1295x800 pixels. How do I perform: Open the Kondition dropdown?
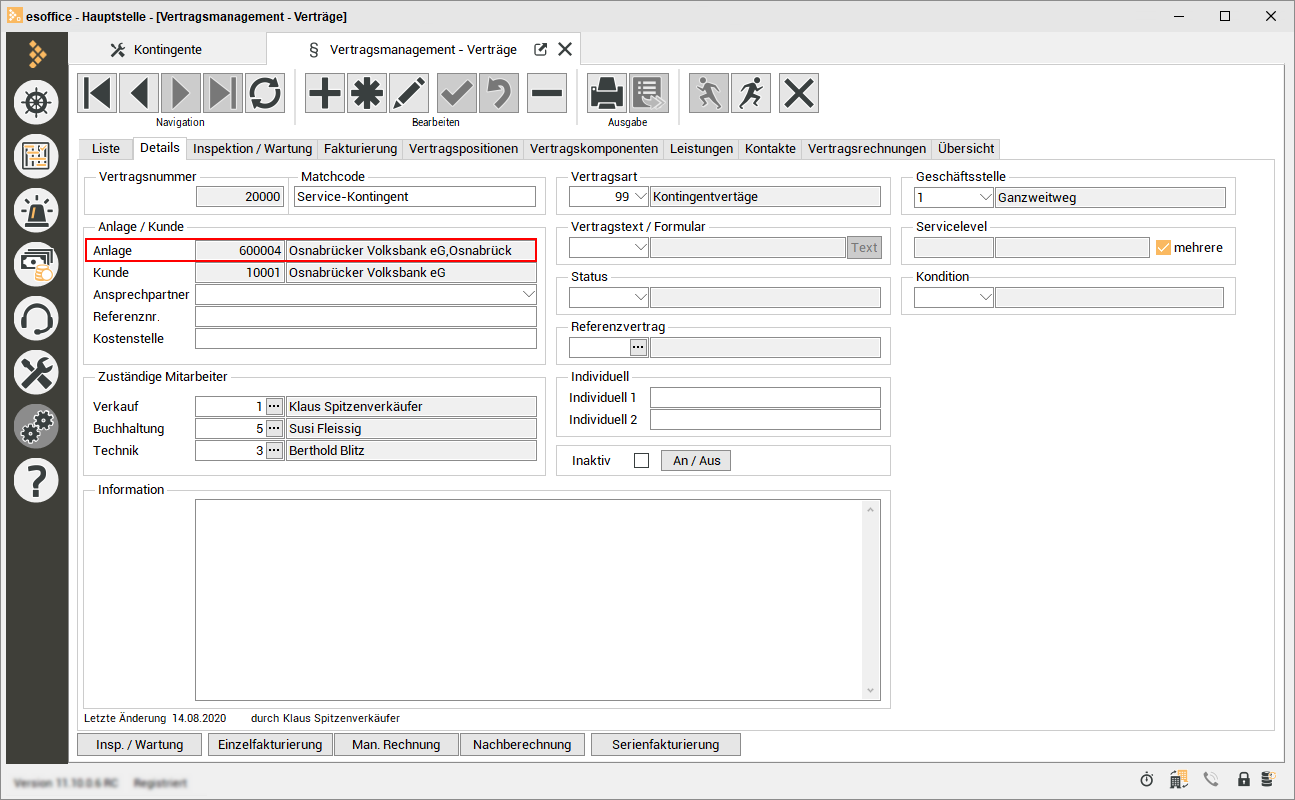985,297
